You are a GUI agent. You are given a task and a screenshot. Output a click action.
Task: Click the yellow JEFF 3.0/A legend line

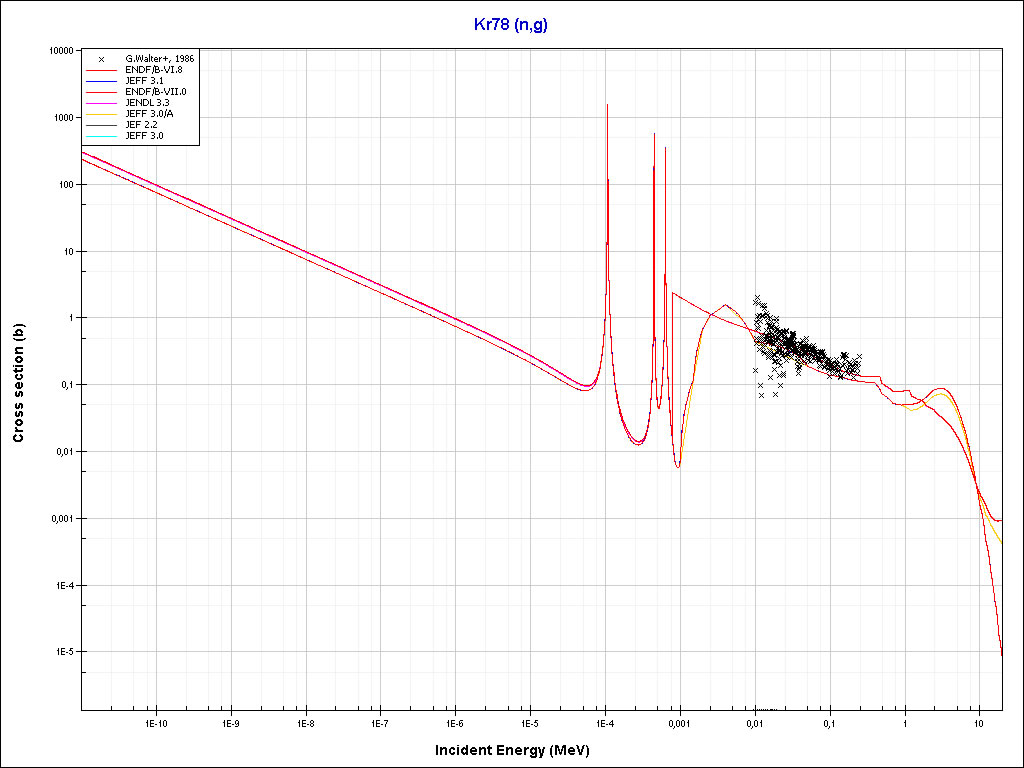[102, 114]
